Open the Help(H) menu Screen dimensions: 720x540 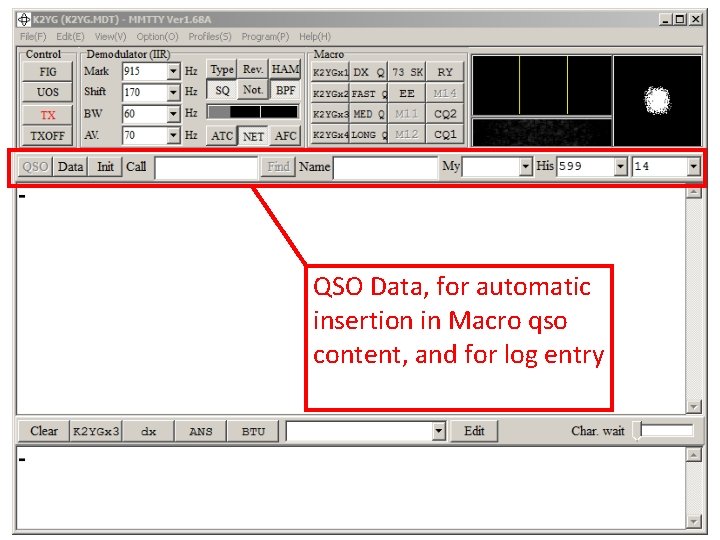(315, 37)
